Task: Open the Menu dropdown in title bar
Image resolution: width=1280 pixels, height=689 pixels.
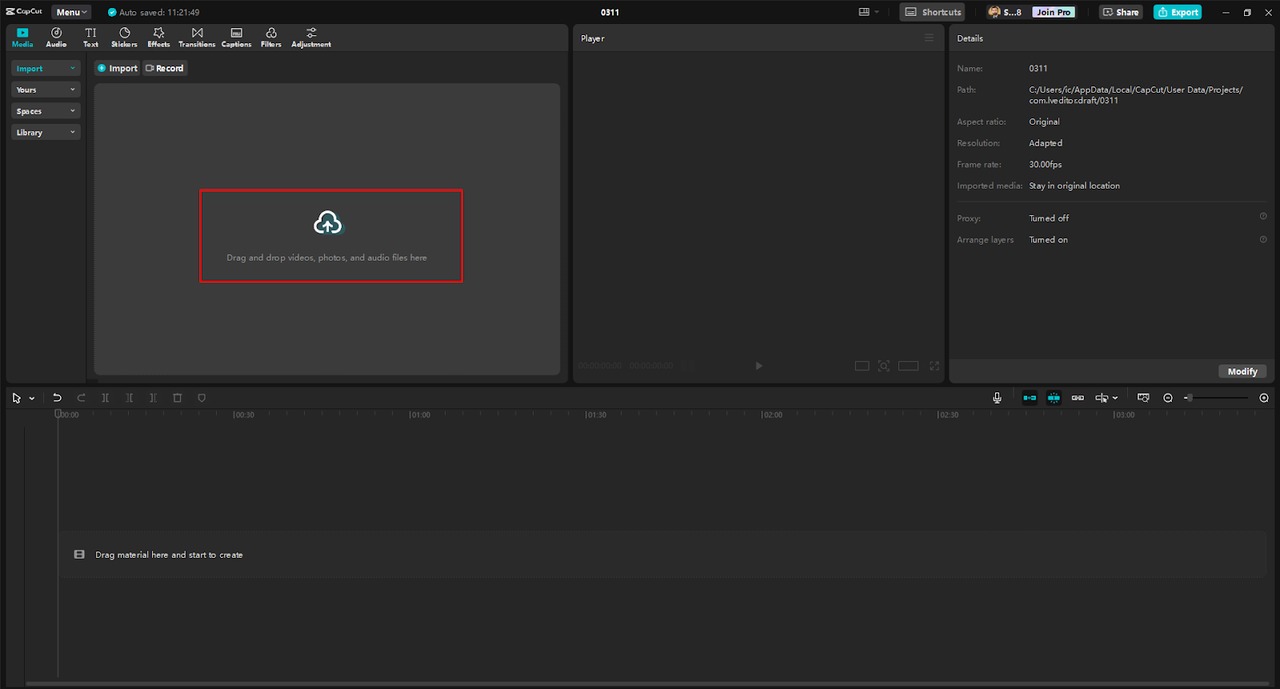Action: [x=71, y=12]
